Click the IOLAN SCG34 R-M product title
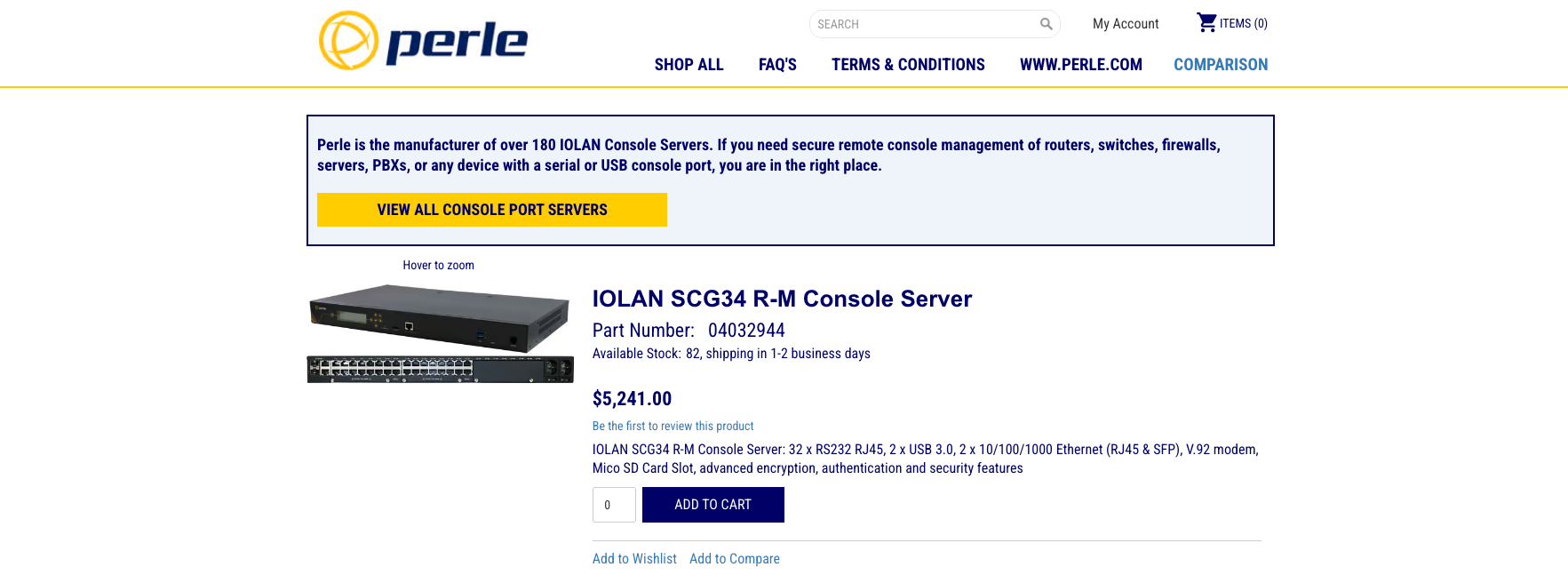1568x583 pixels. click(782, 299)
